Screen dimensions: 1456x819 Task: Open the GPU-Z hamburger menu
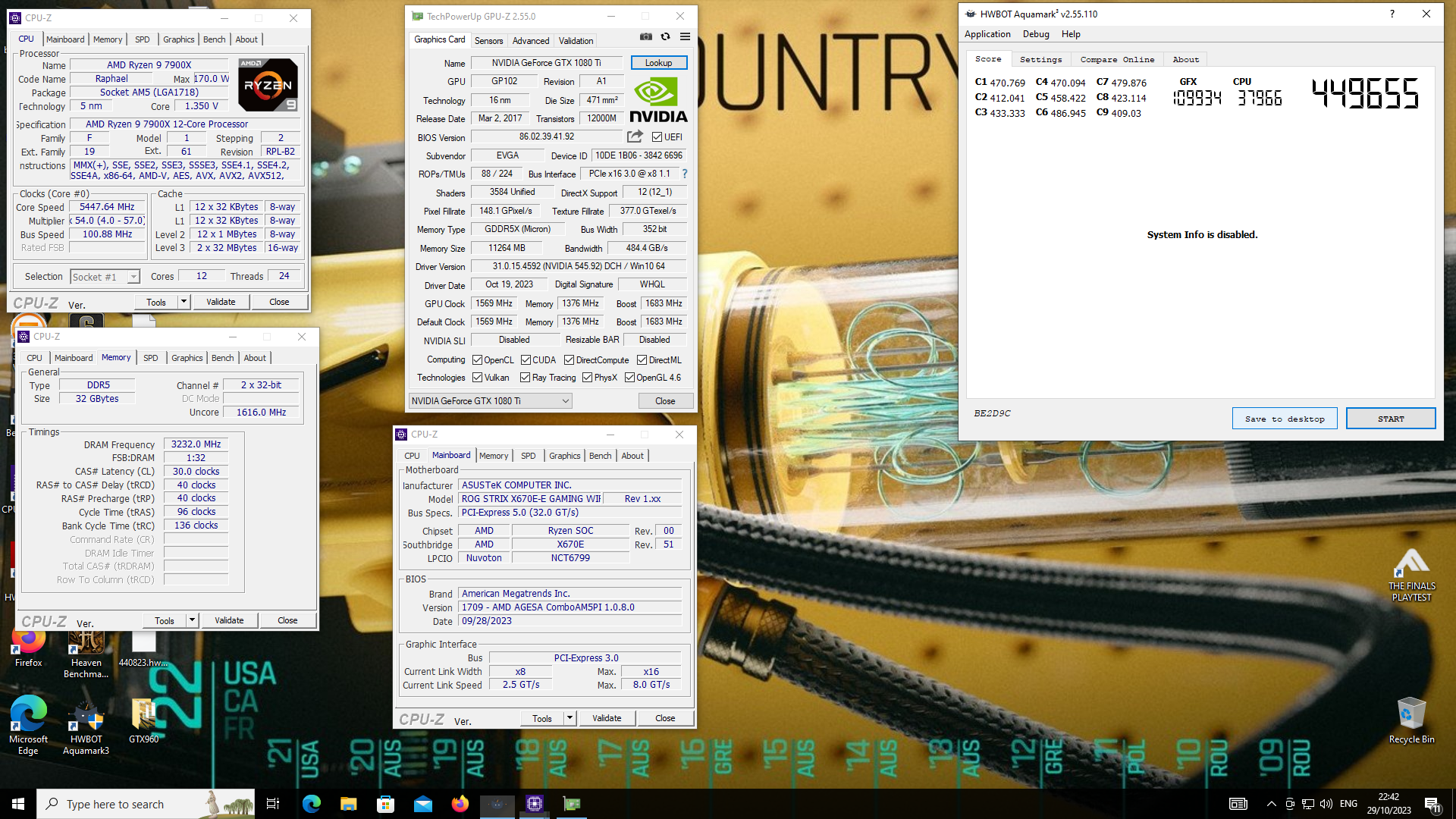(685, 36)
